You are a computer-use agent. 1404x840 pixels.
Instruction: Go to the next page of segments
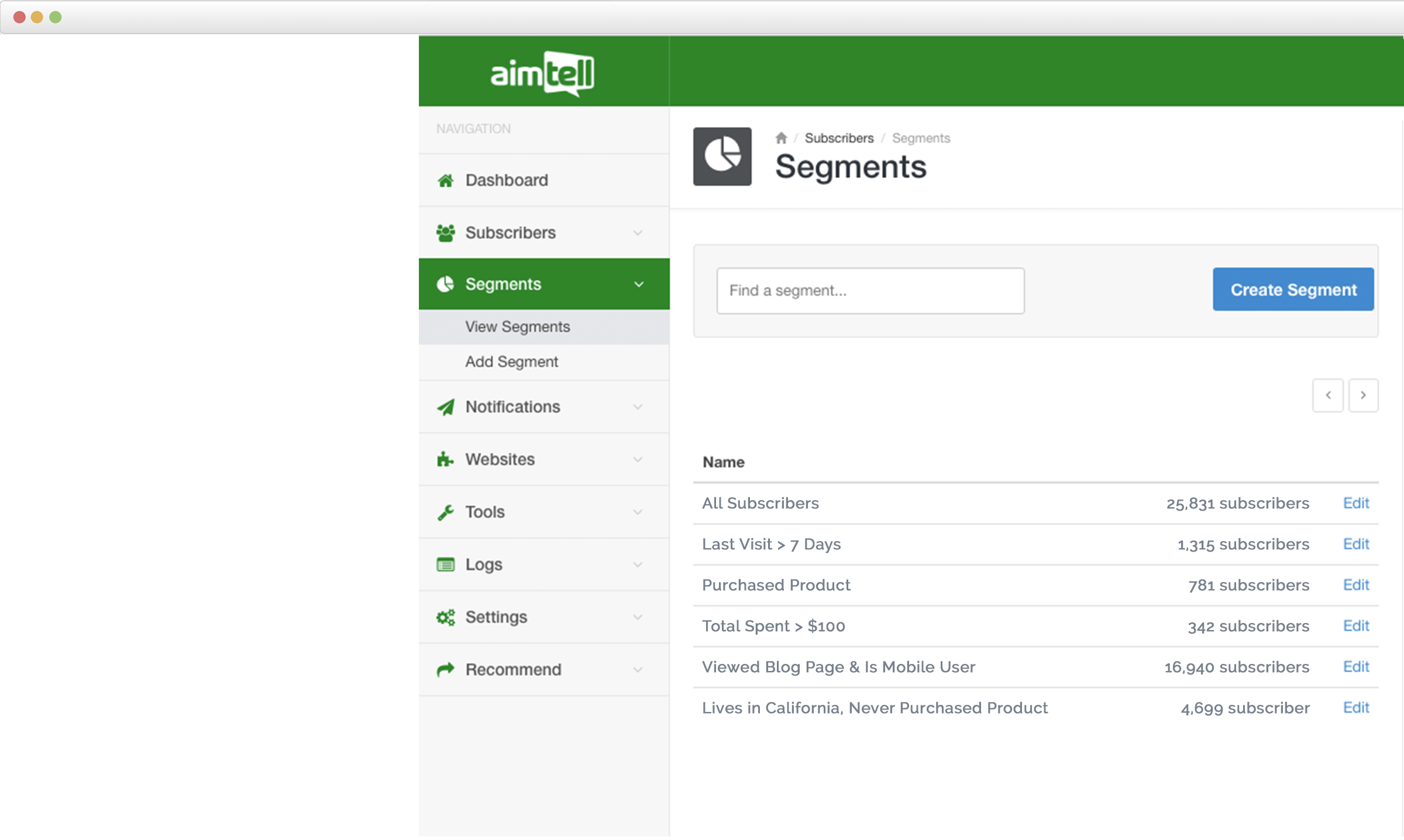click(1364, 395)
